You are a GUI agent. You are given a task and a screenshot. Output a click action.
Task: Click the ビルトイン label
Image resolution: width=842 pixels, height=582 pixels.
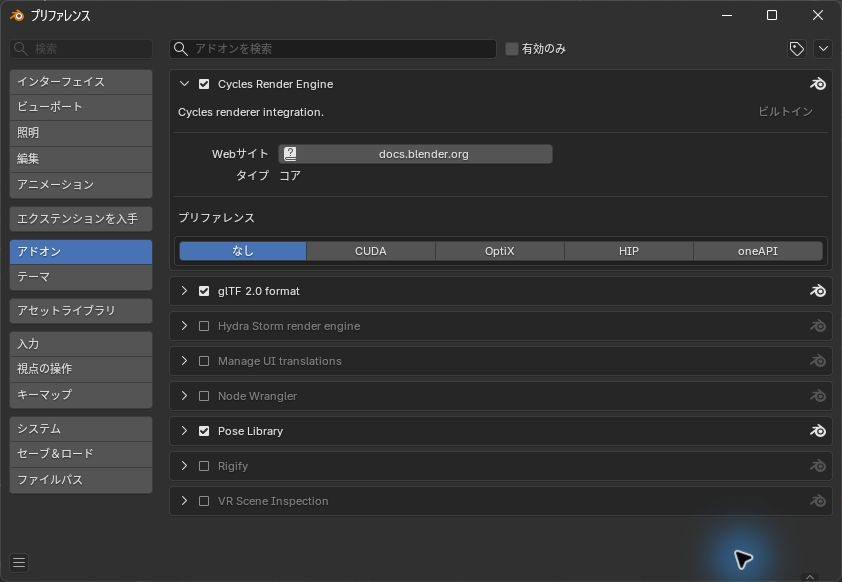coord(785,112)
